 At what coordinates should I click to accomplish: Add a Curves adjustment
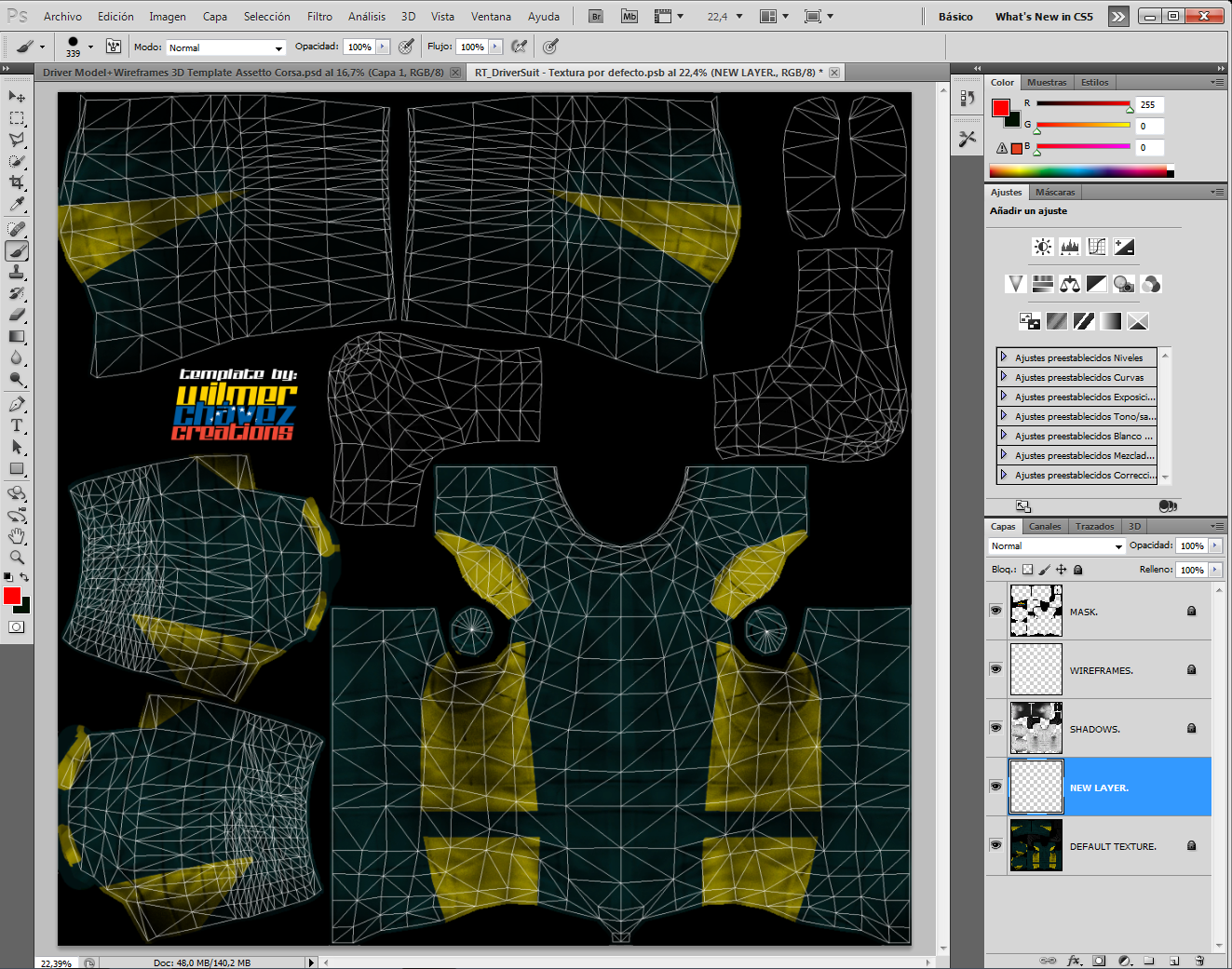tap(1097, 247)
